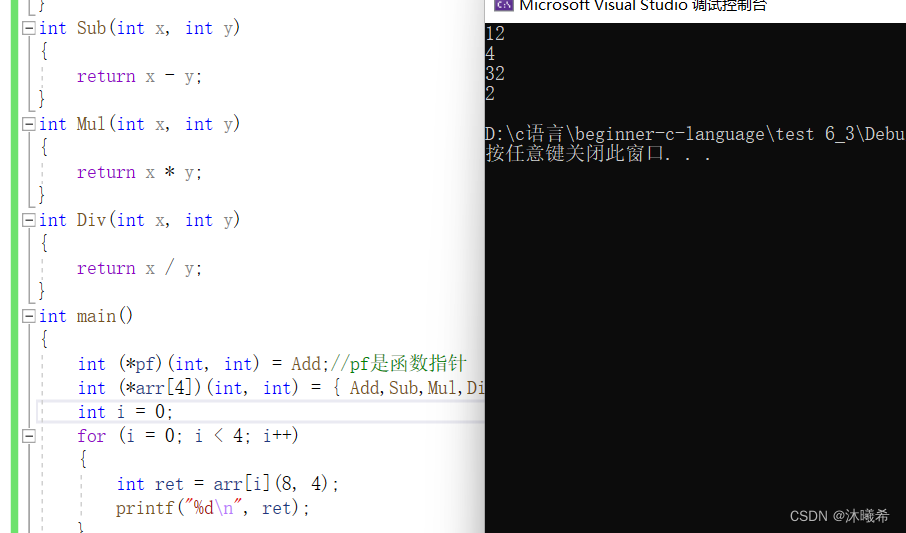Collapse the Sub function code block

click(28, 28)
